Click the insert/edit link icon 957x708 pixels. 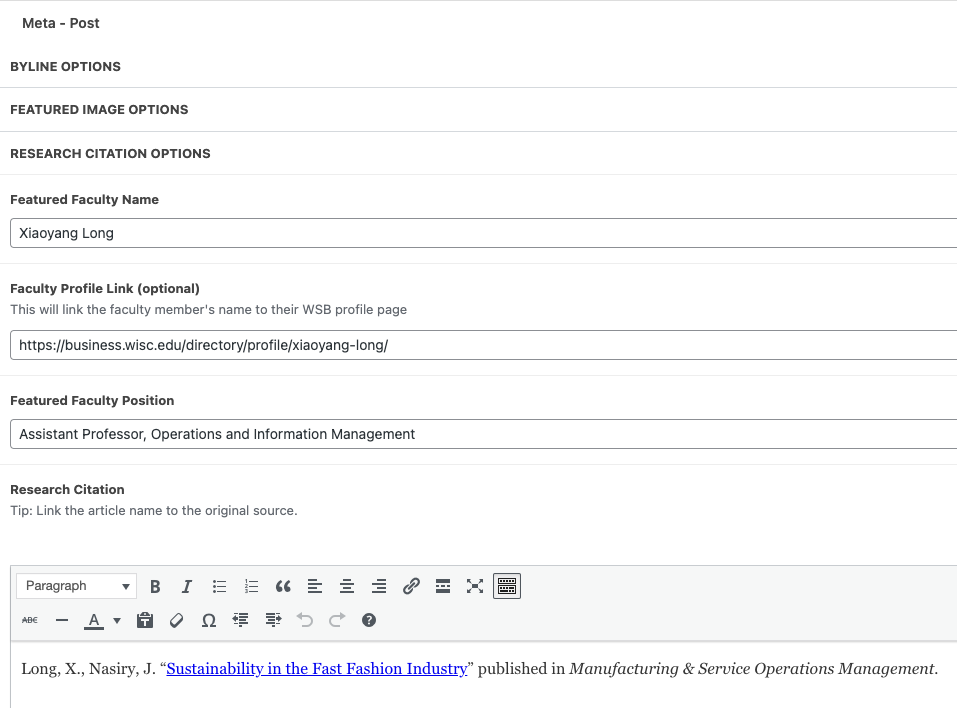pyautogui.click(x=411, y=587)
